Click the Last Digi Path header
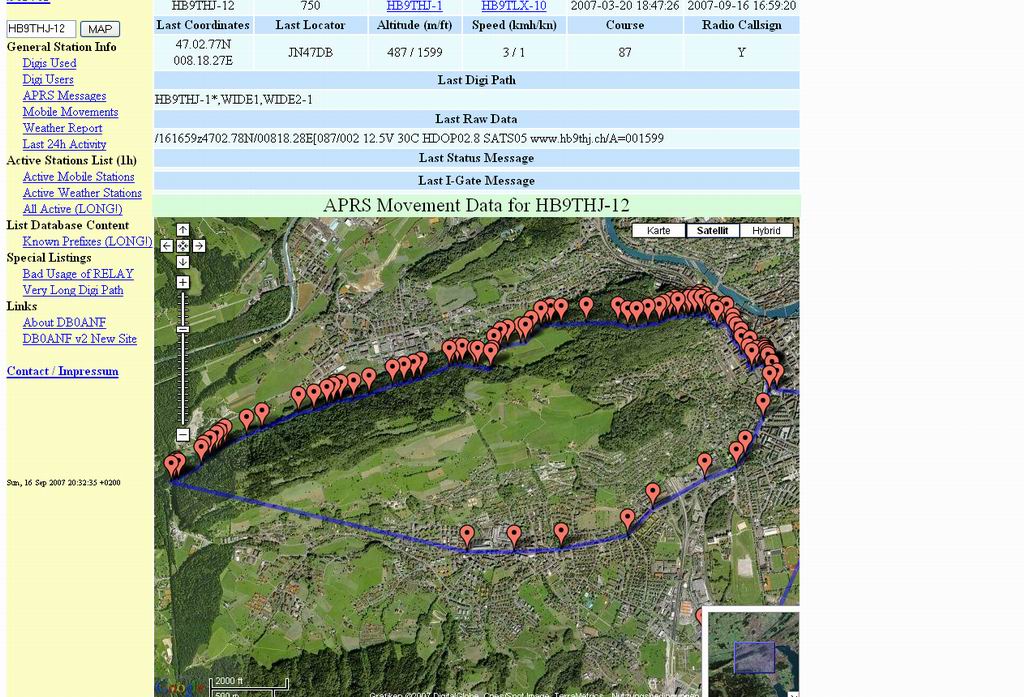 tap(476, 80)
